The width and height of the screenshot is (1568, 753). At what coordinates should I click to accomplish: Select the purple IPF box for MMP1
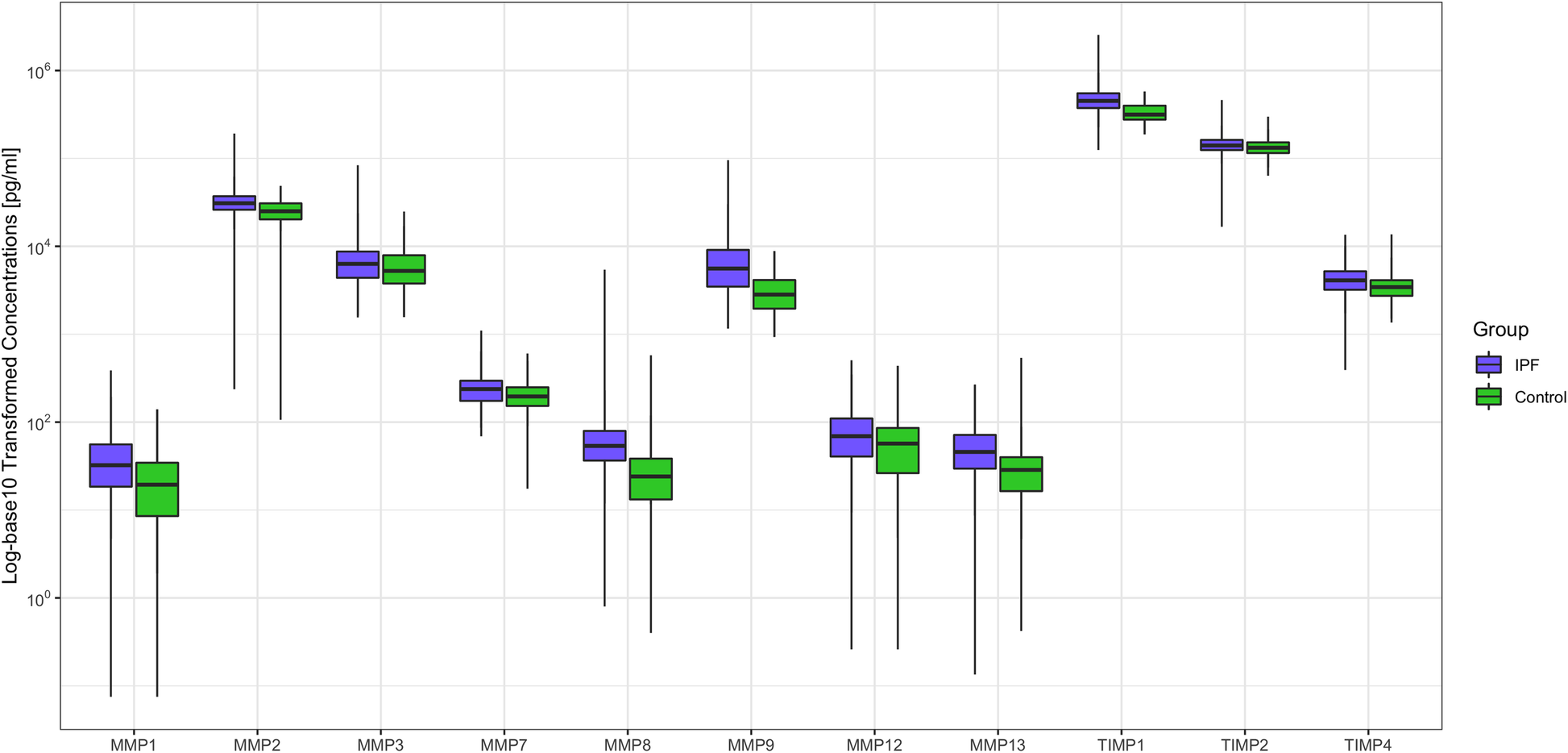pyautogui.click(x=111, y=465)
